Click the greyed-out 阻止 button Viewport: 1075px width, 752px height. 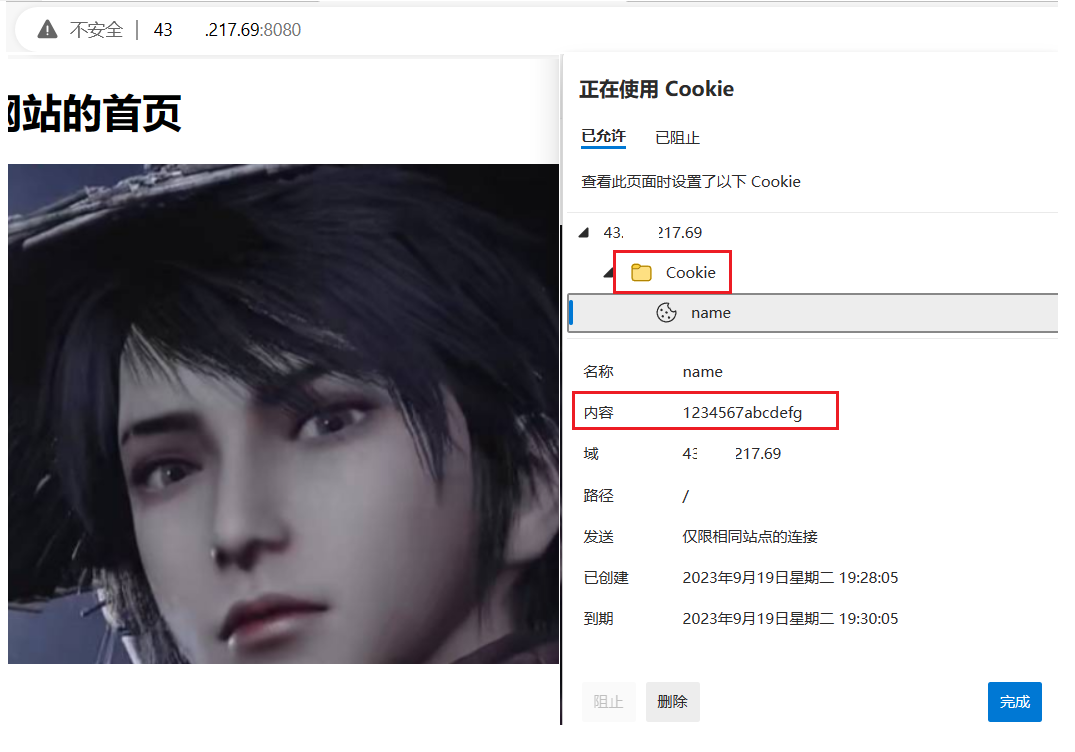tap(609, 701)
